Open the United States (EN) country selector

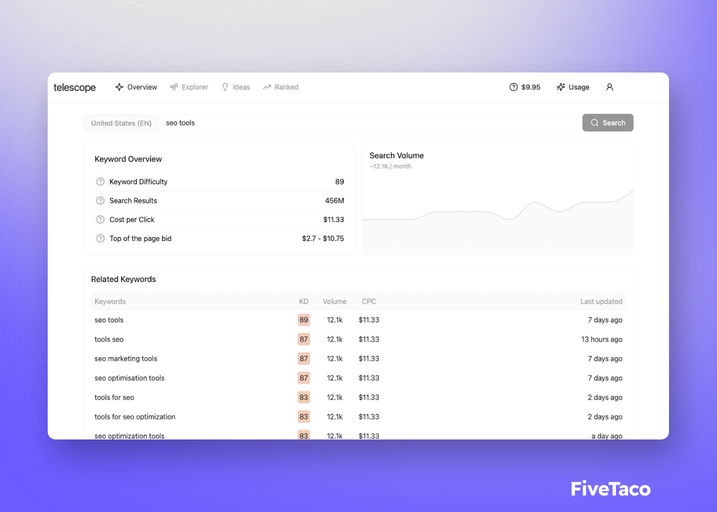click(121, 123)
